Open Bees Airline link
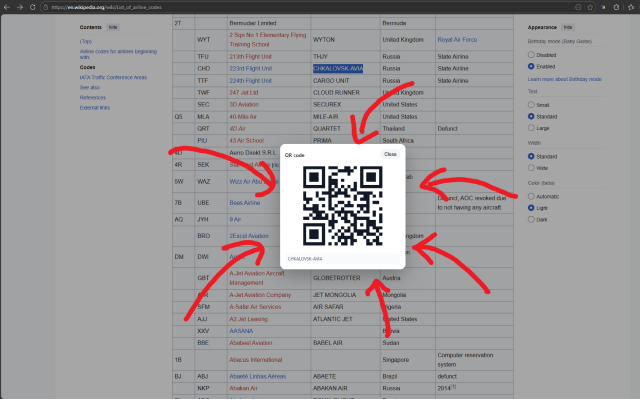The height and width of the screenshot is (400, 640). pyautogui.click(x=244, y=203)
